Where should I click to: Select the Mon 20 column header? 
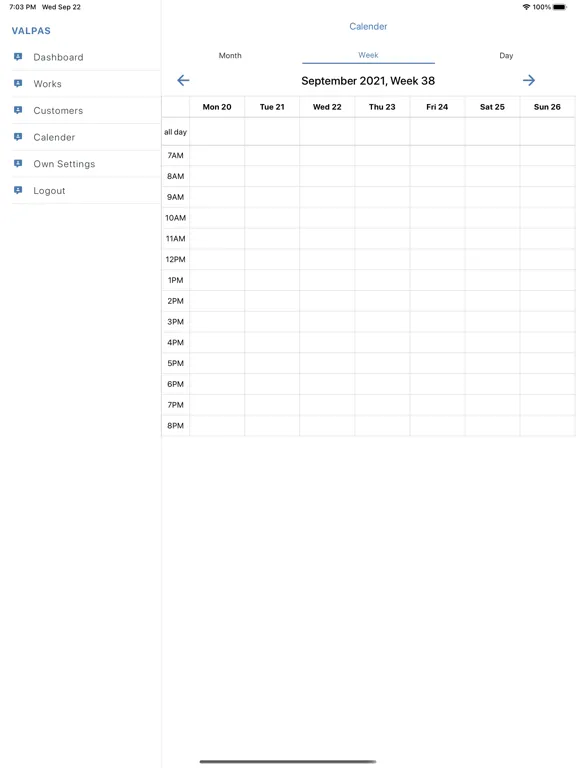pyautogui.click(x=217, y=107)
